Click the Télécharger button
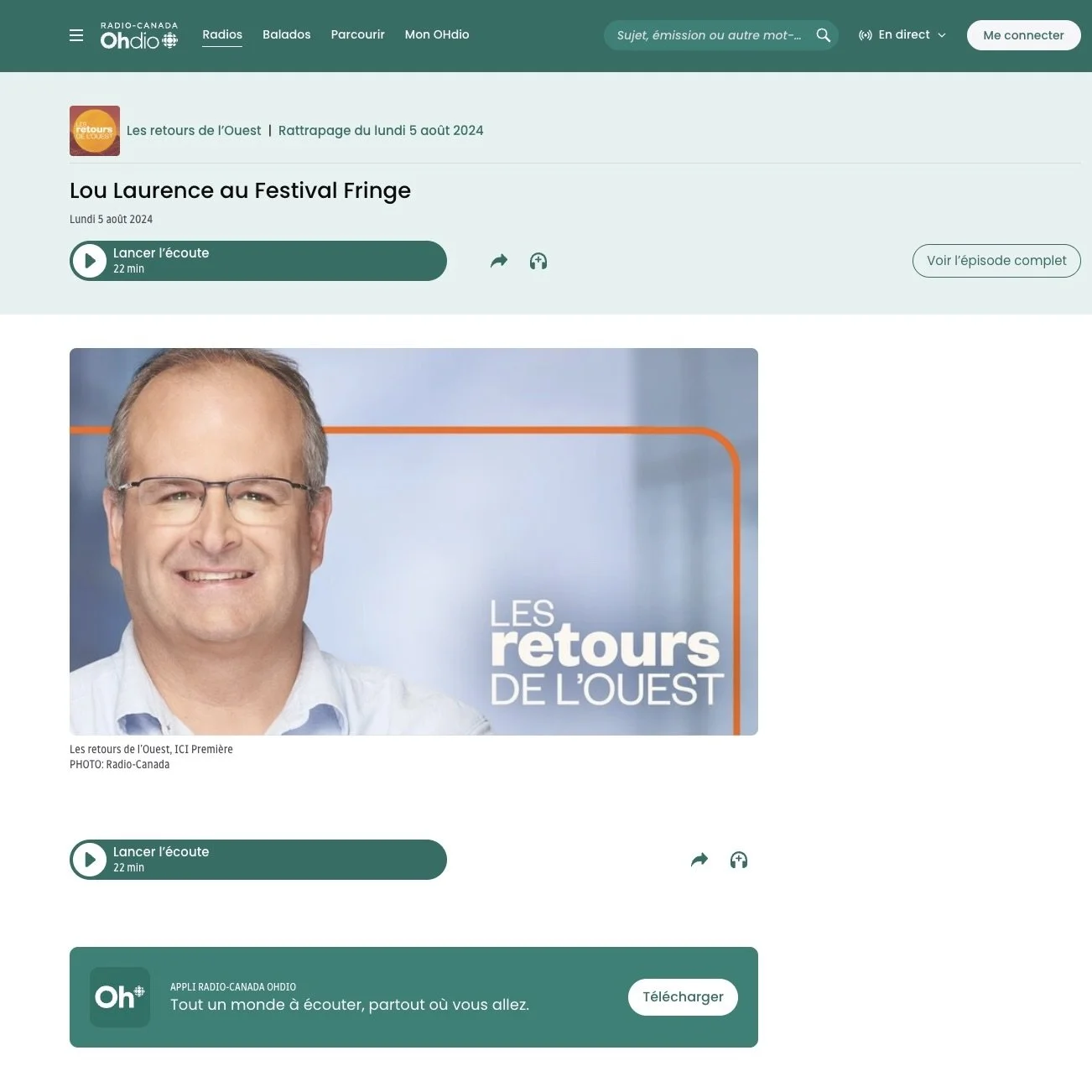This screenshot has width=1092, height=1092. pyautogui.click(x=683, y=997)
